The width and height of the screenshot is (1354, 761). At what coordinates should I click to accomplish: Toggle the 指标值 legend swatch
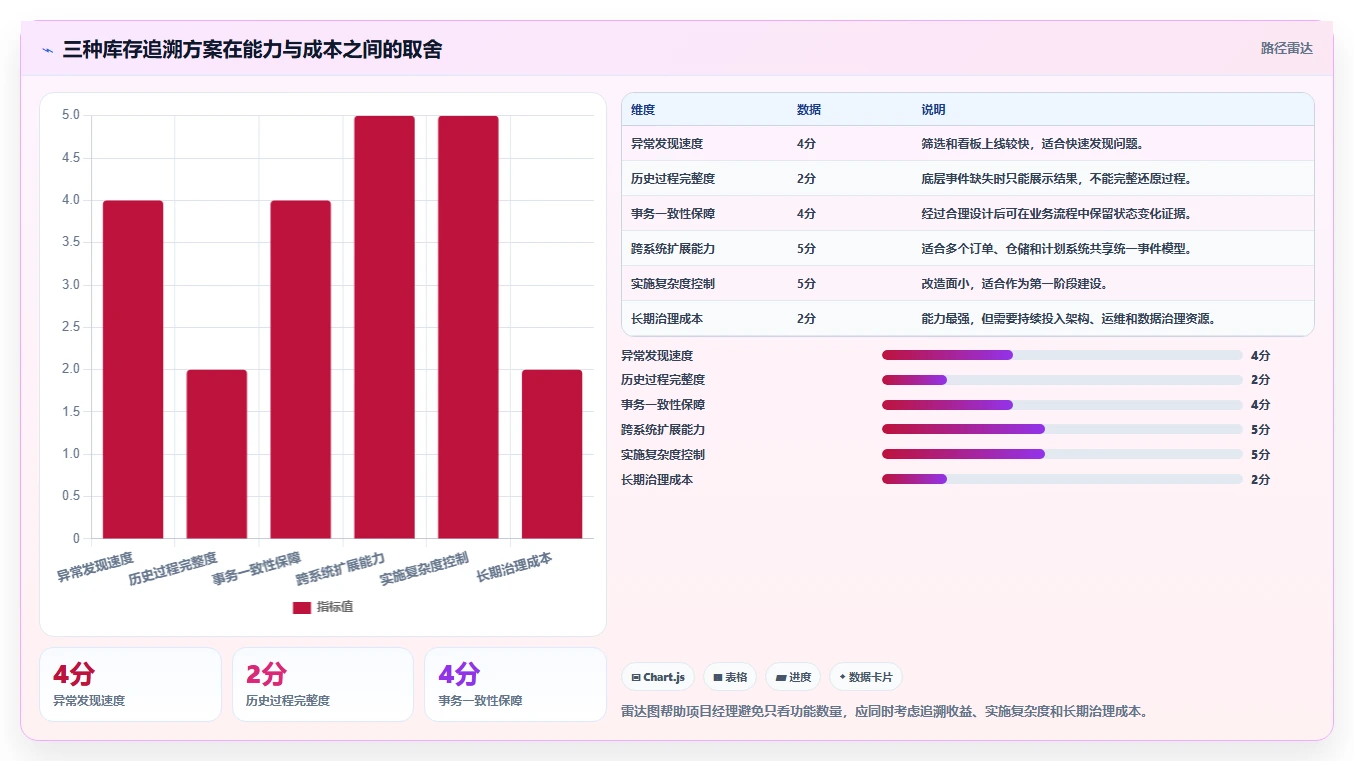pyautogui.click(x=302, y=607)
